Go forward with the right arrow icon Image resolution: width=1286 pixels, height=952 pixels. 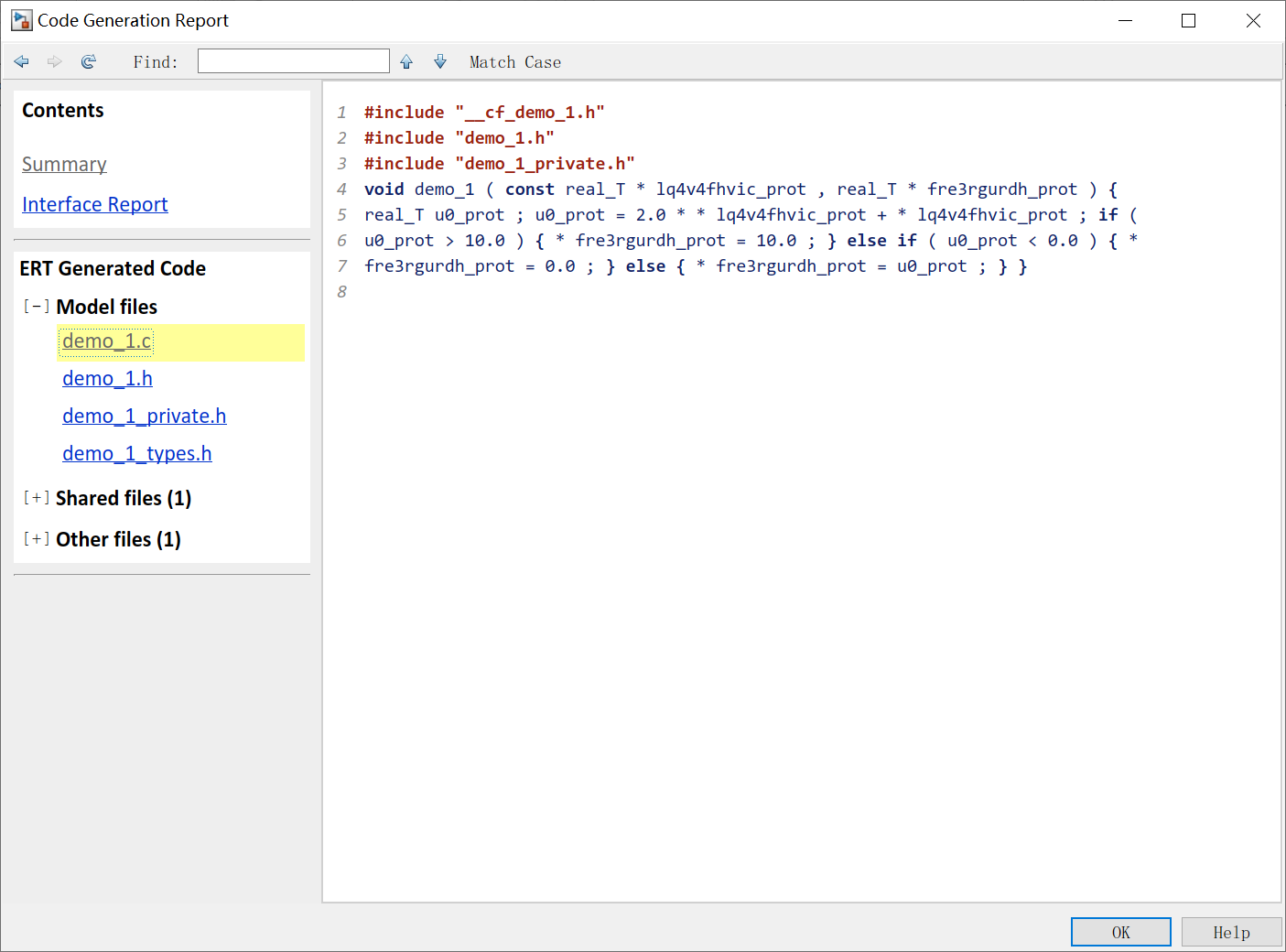click(55, 61)
